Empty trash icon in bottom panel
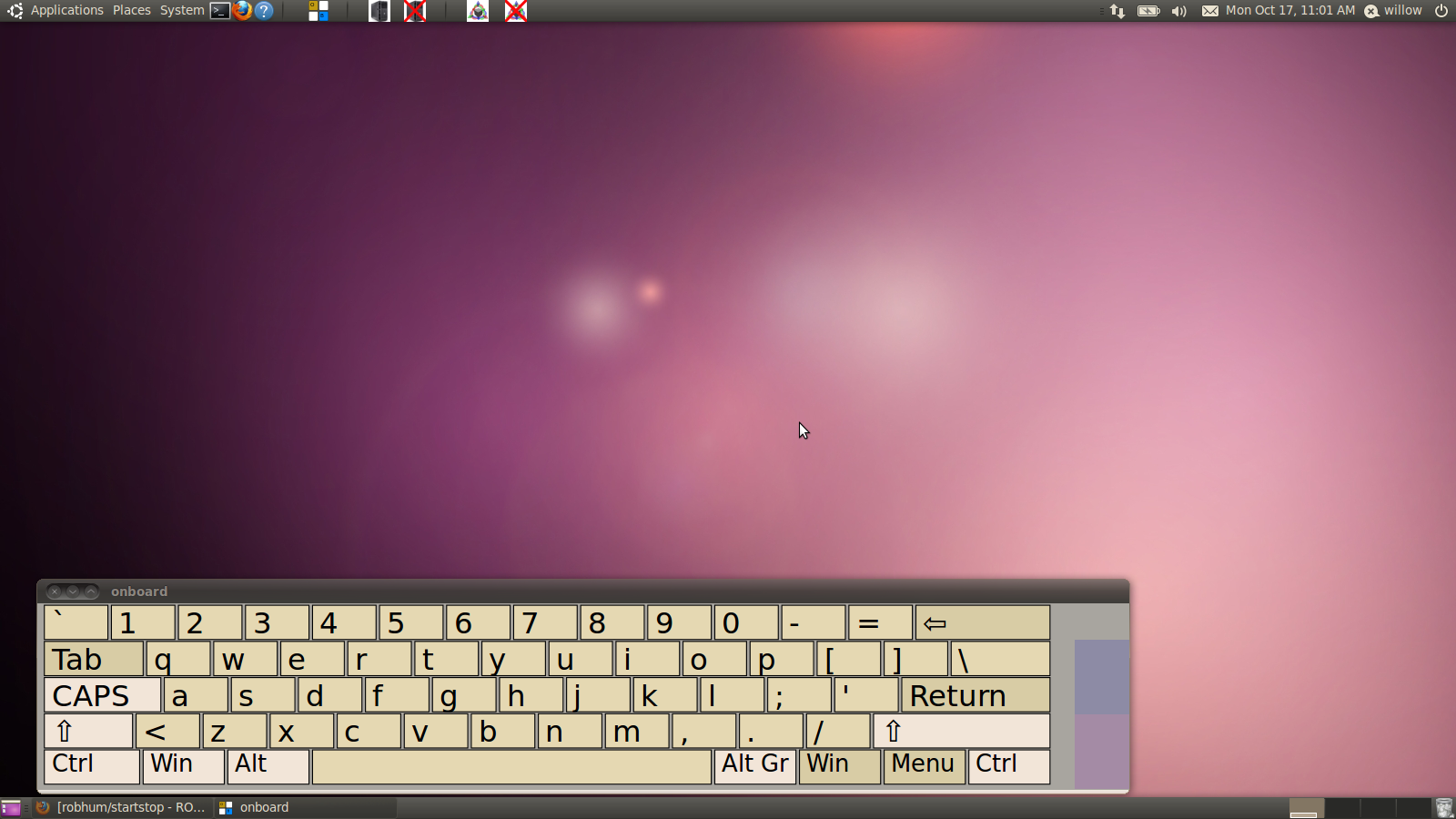Viewport: 1456px width, 819px height. (1444, 808)
